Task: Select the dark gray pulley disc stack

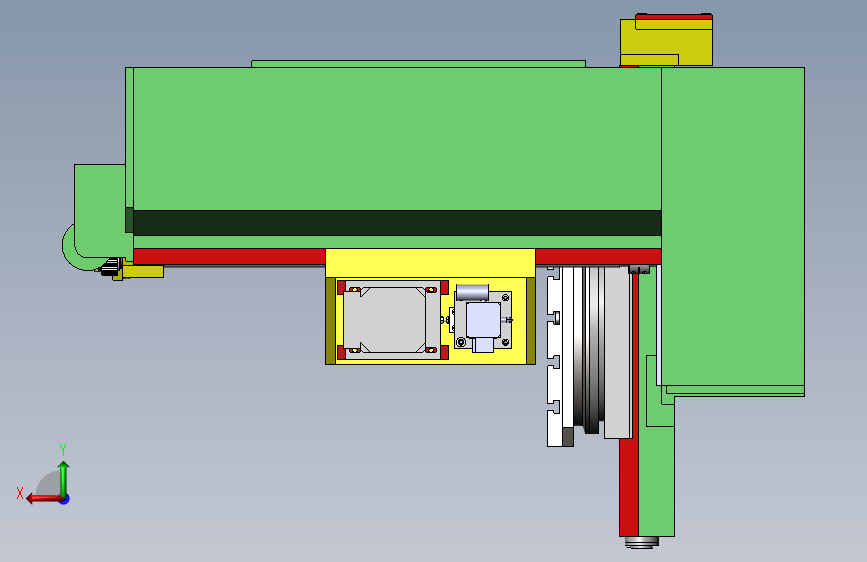Action: [x=591, y=348]
